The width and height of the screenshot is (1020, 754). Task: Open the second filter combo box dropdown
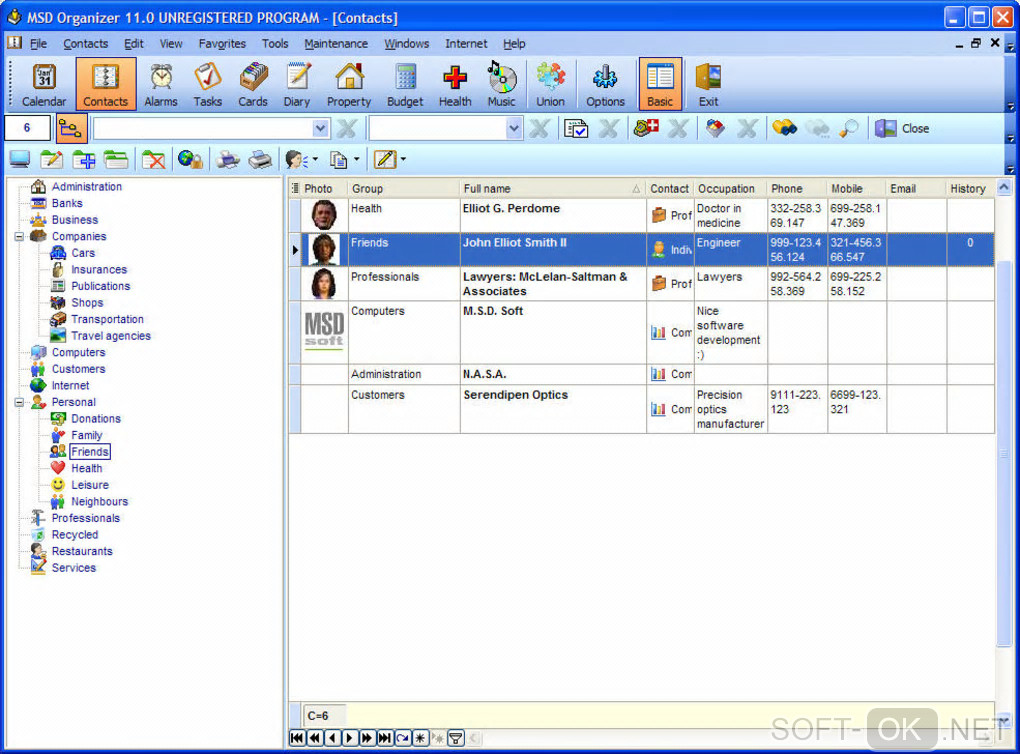click(x=514, y=128)
